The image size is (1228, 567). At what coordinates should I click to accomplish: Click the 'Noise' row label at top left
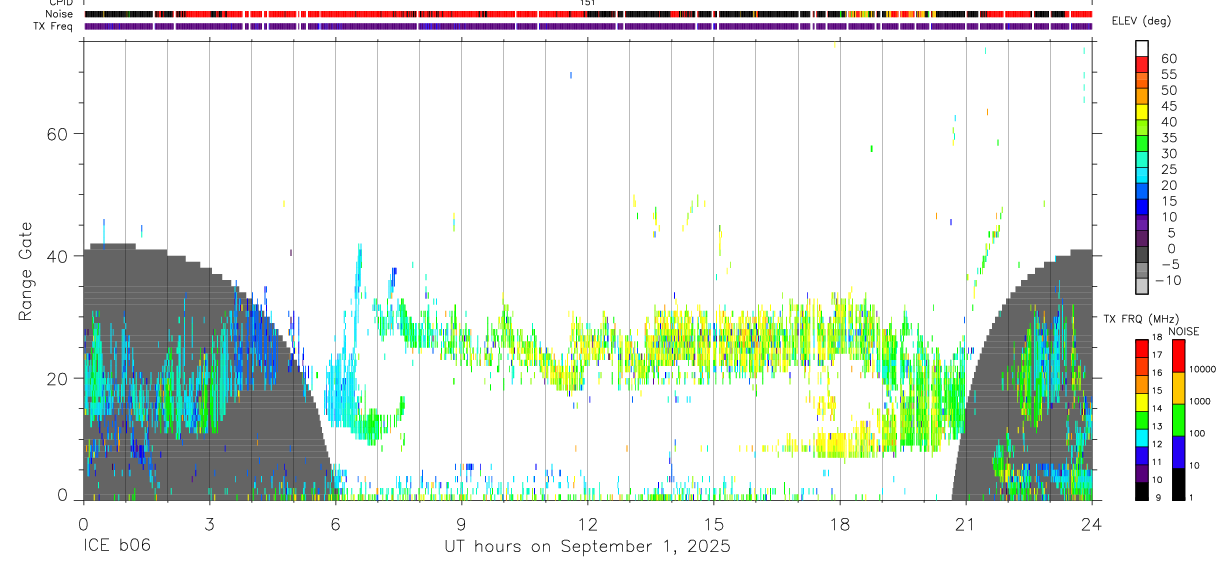tap(58, 14)
